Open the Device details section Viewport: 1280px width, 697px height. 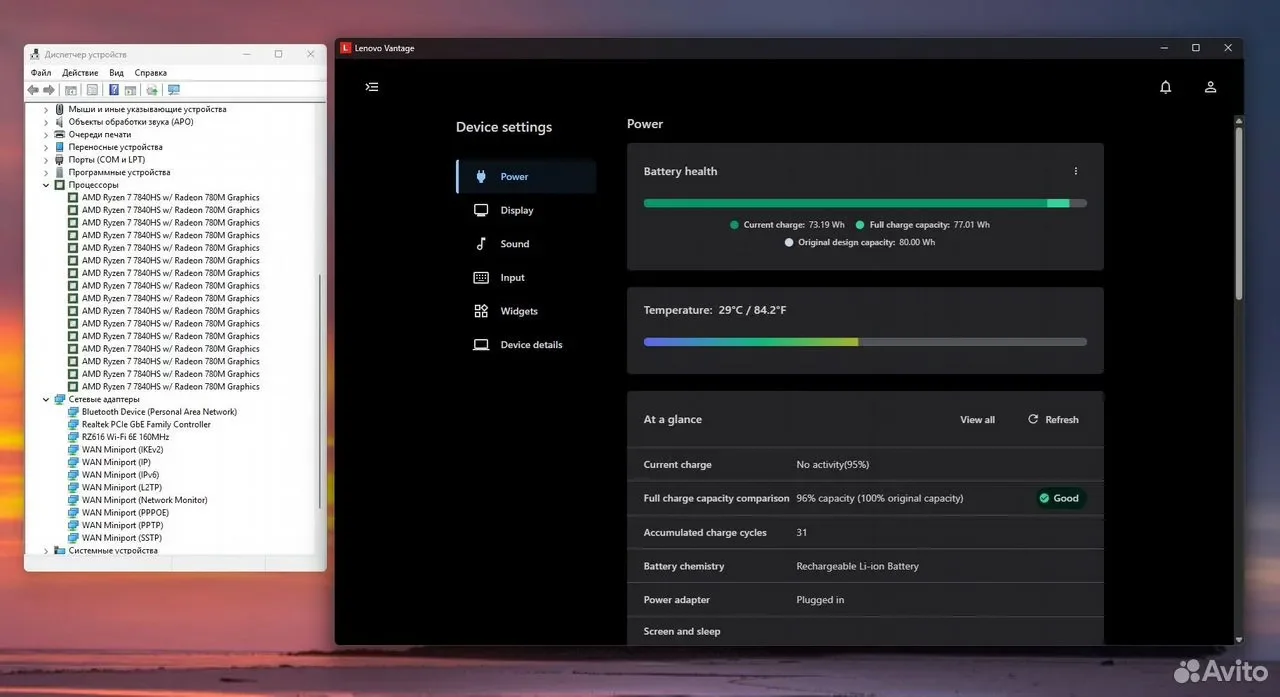point(526,345)
